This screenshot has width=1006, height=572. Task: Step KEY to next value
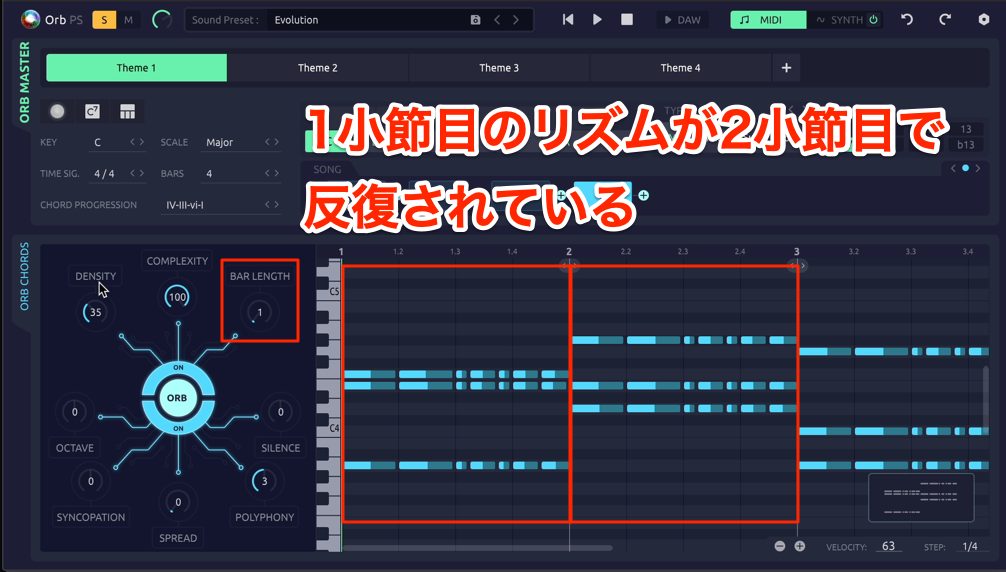click(142, 142)
